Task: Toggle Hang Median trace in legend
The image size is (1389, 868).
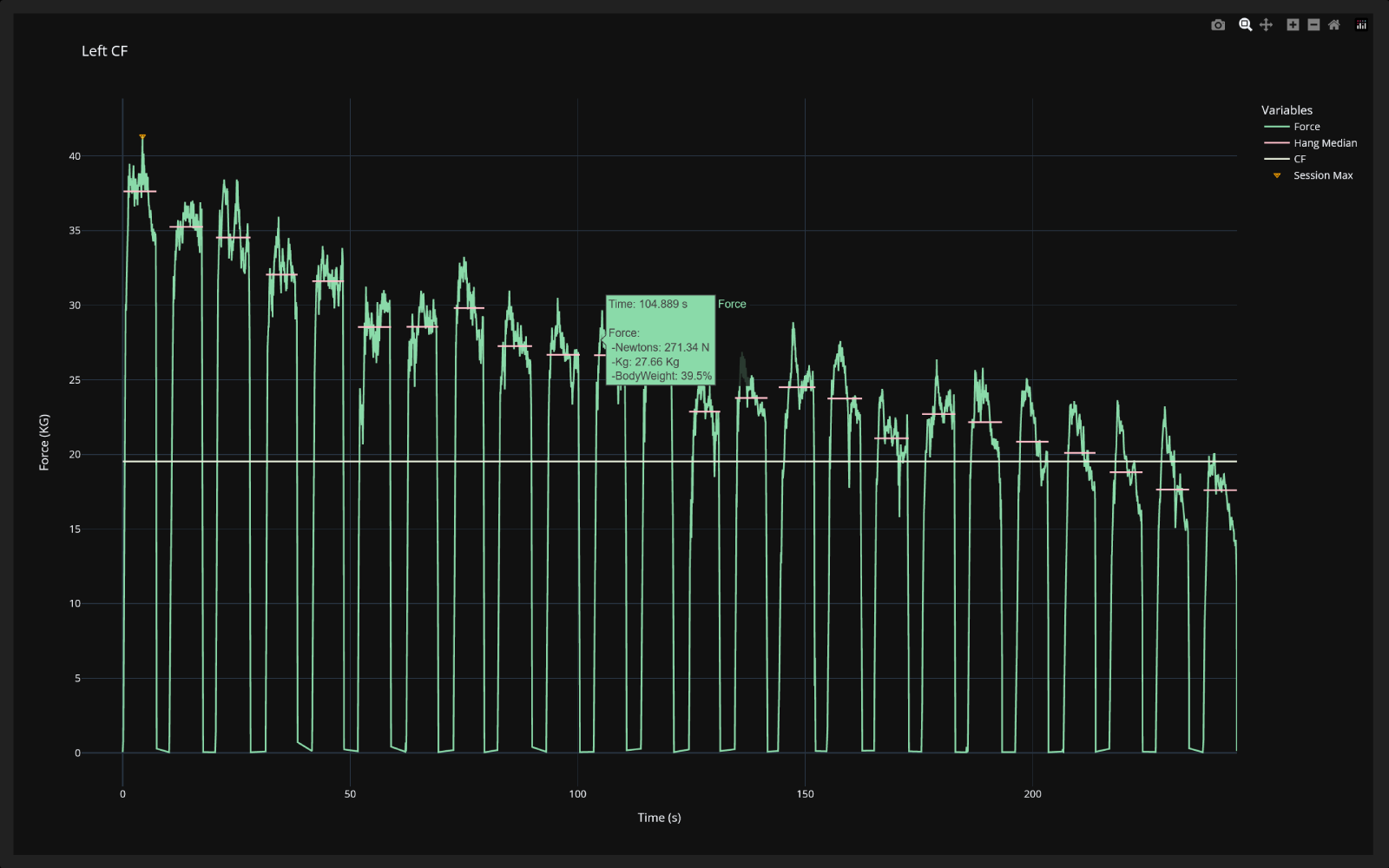Action: [x=1311, y=143]
